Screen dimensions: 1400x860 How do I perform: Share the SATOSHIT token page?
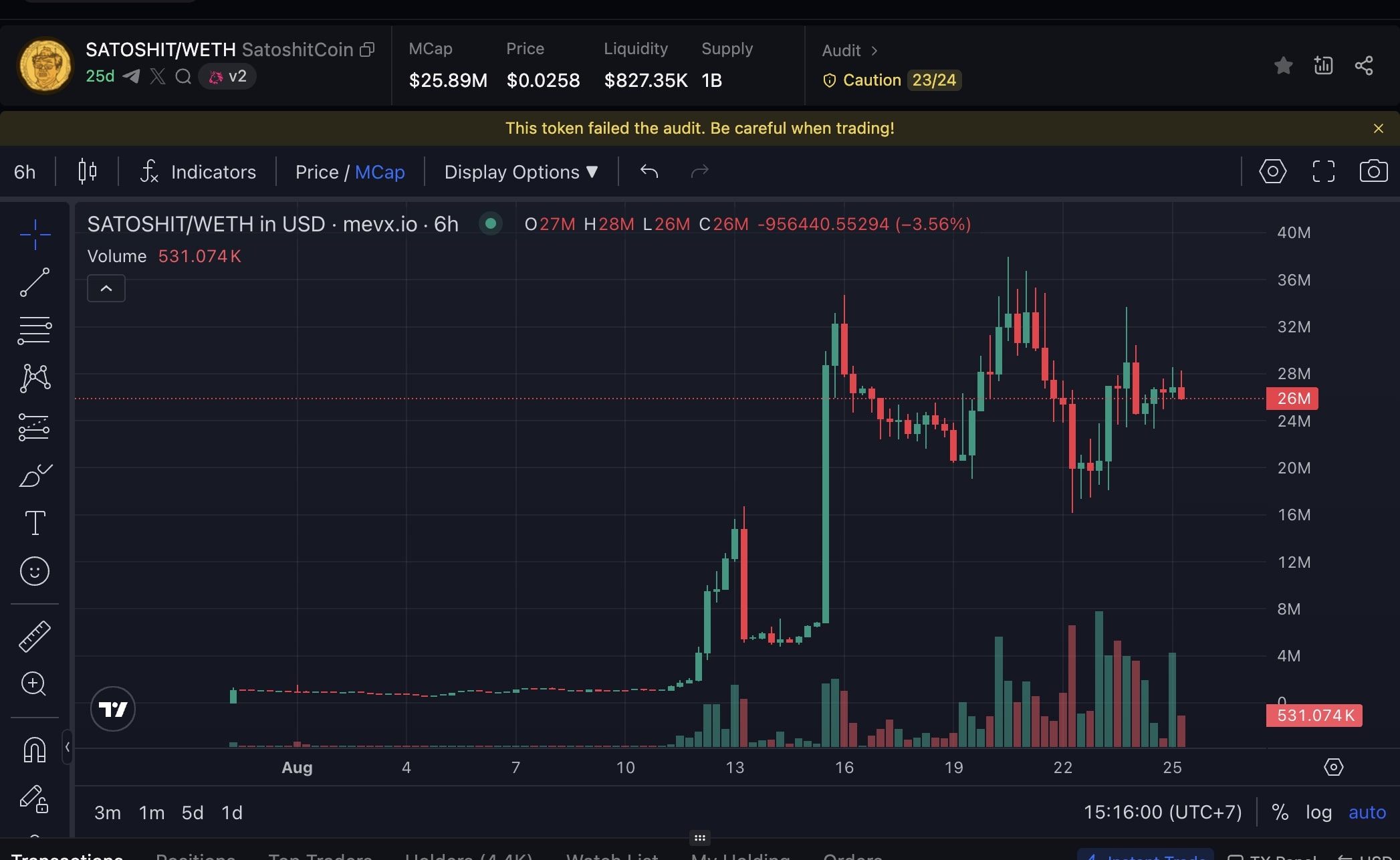[x=1364, y=66]
